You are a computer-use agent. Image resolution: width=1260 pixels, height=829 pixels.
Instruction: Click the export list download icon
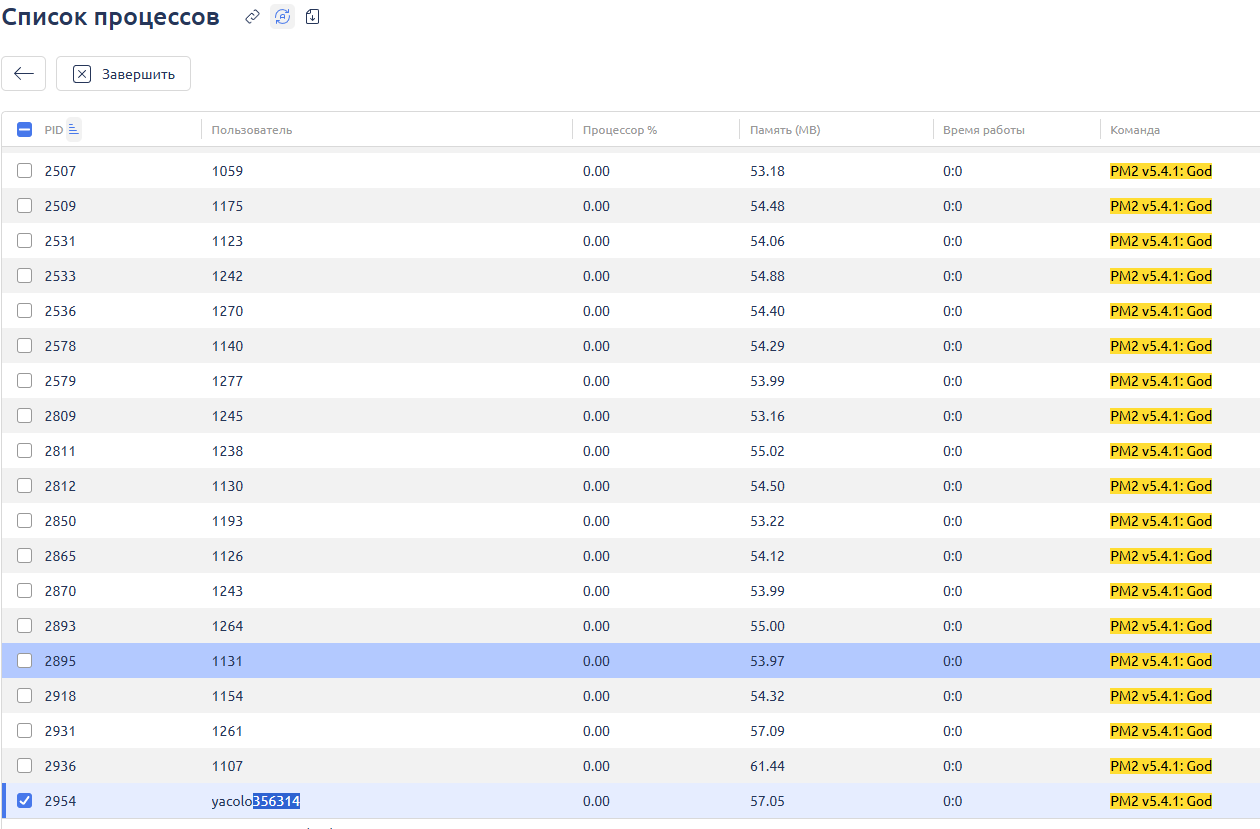313,17
